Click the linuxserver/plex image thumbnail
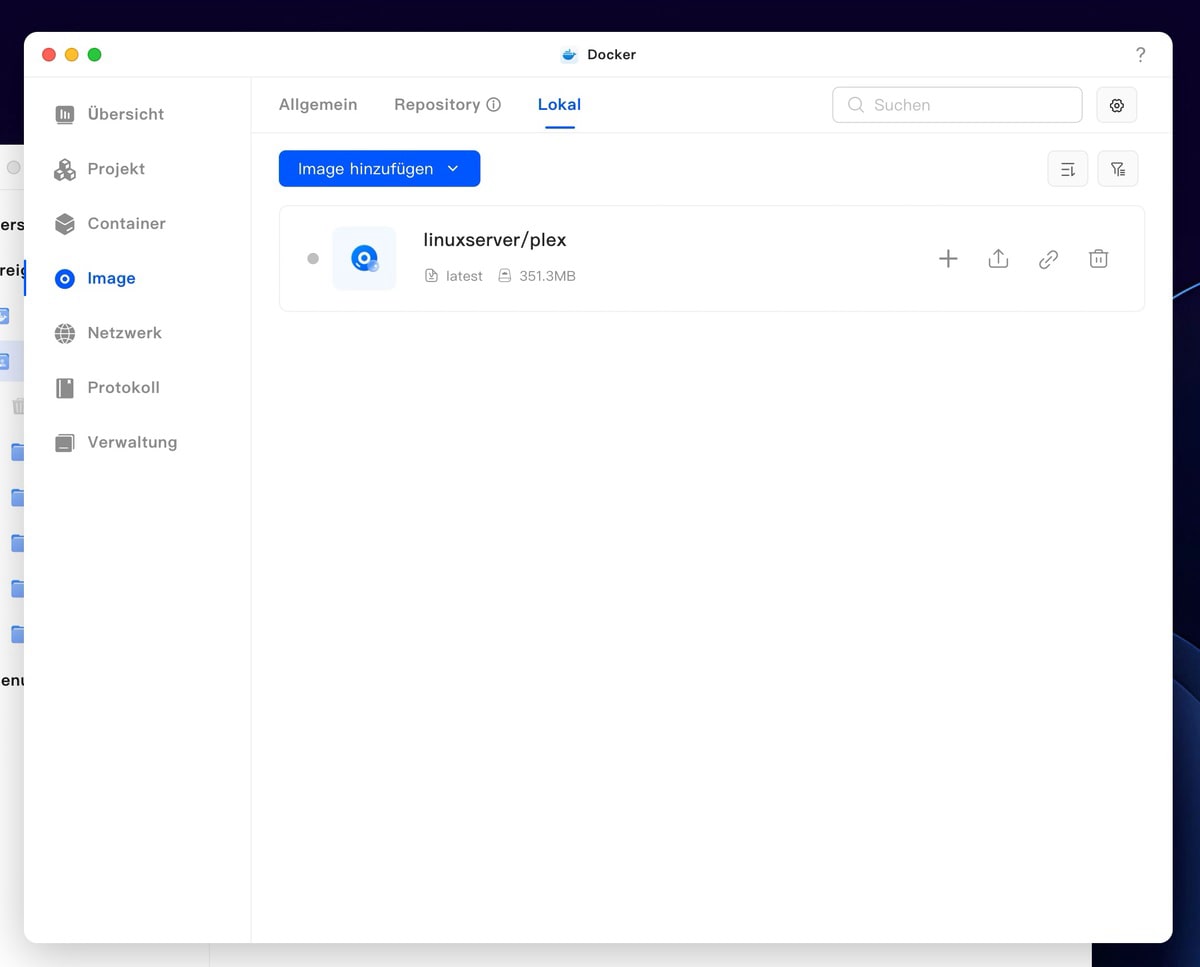 pos(364,259)
